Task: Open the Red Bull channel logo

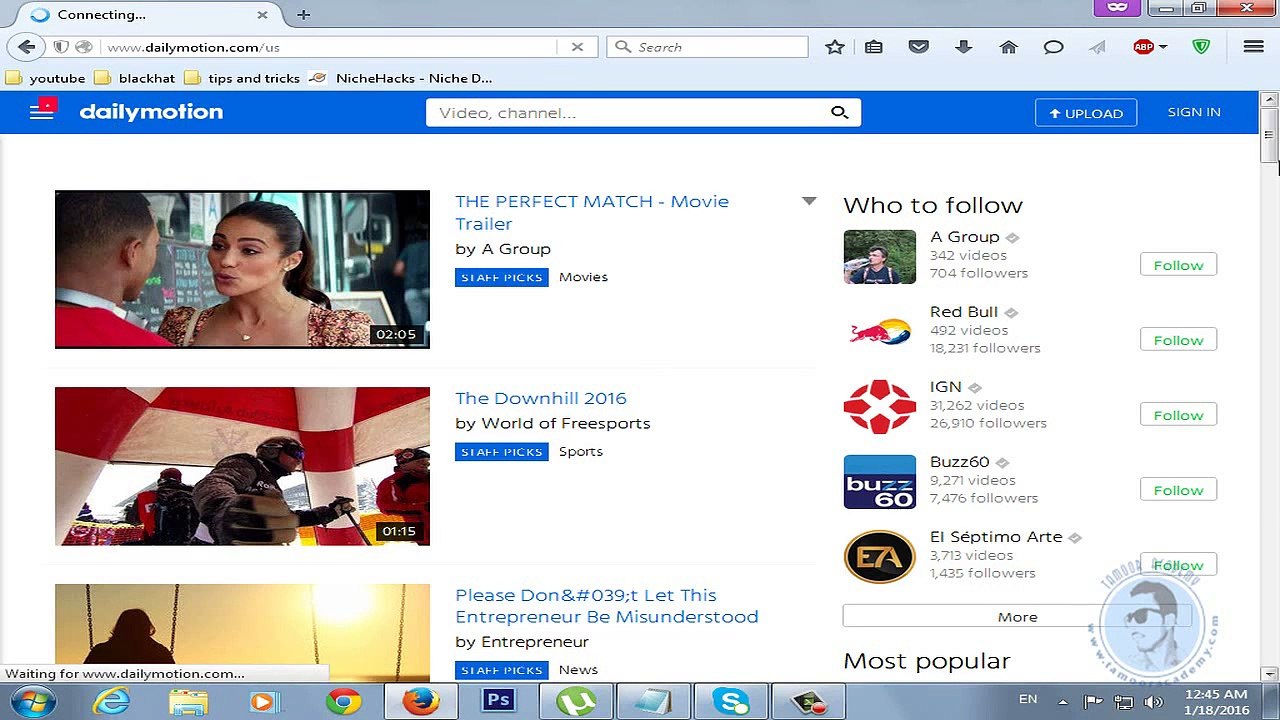Action: pos(879,332)
